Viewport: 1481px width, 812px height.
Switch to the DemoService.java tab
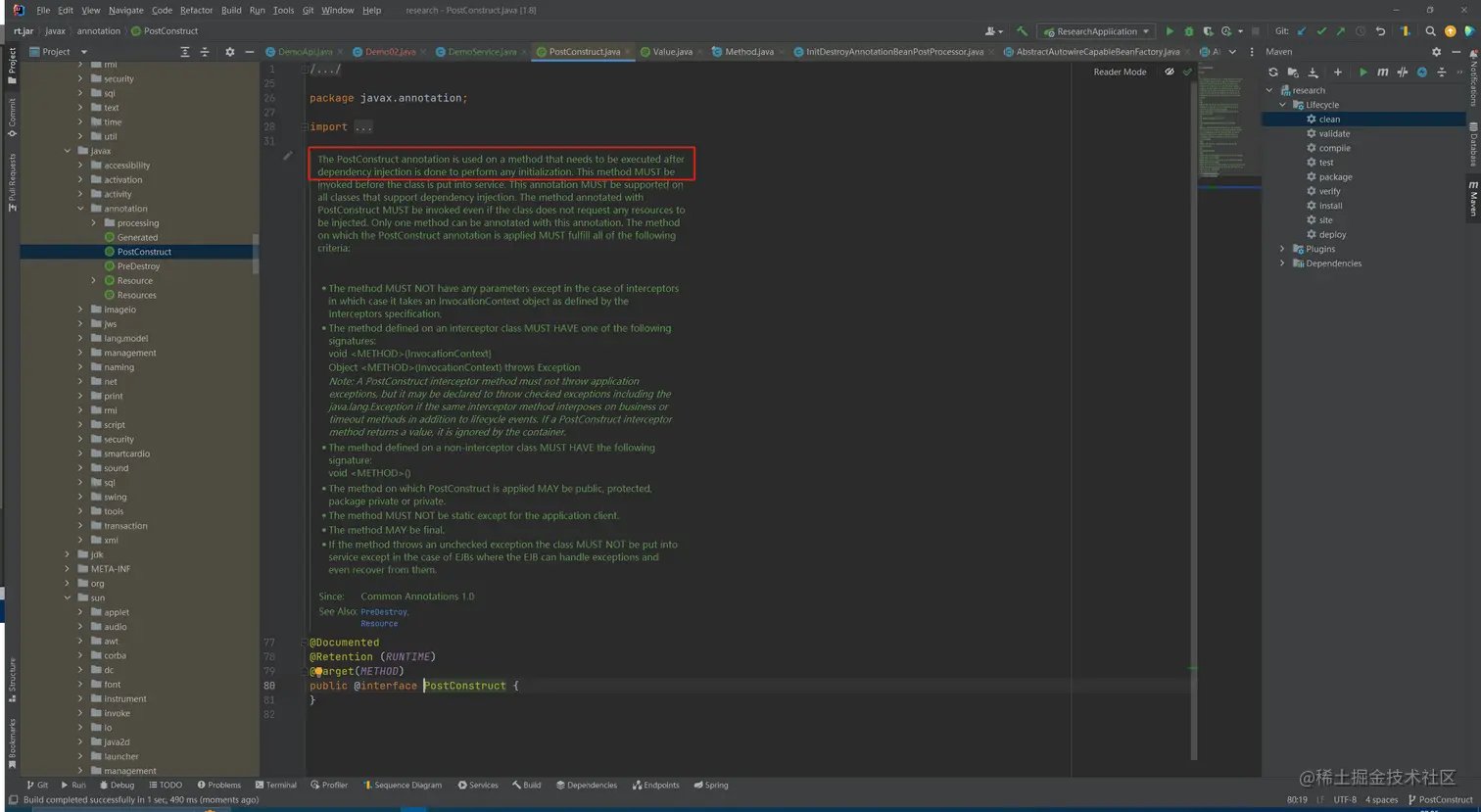[x=482, y=52]
